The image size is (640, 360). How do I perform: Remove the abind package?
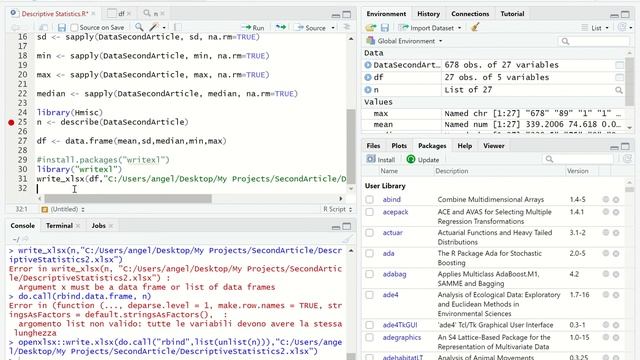point(616,200)
